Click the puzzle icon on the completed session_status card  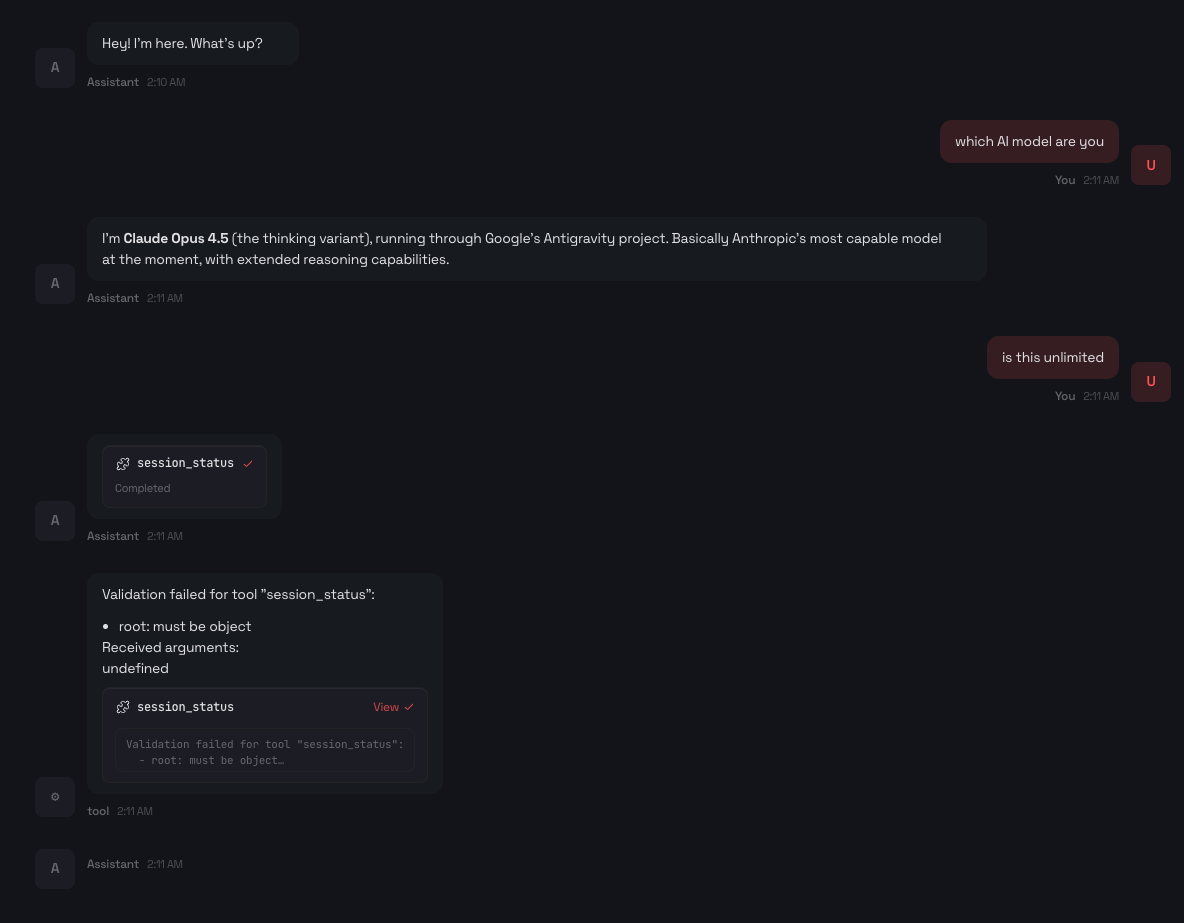coord(123,463)
